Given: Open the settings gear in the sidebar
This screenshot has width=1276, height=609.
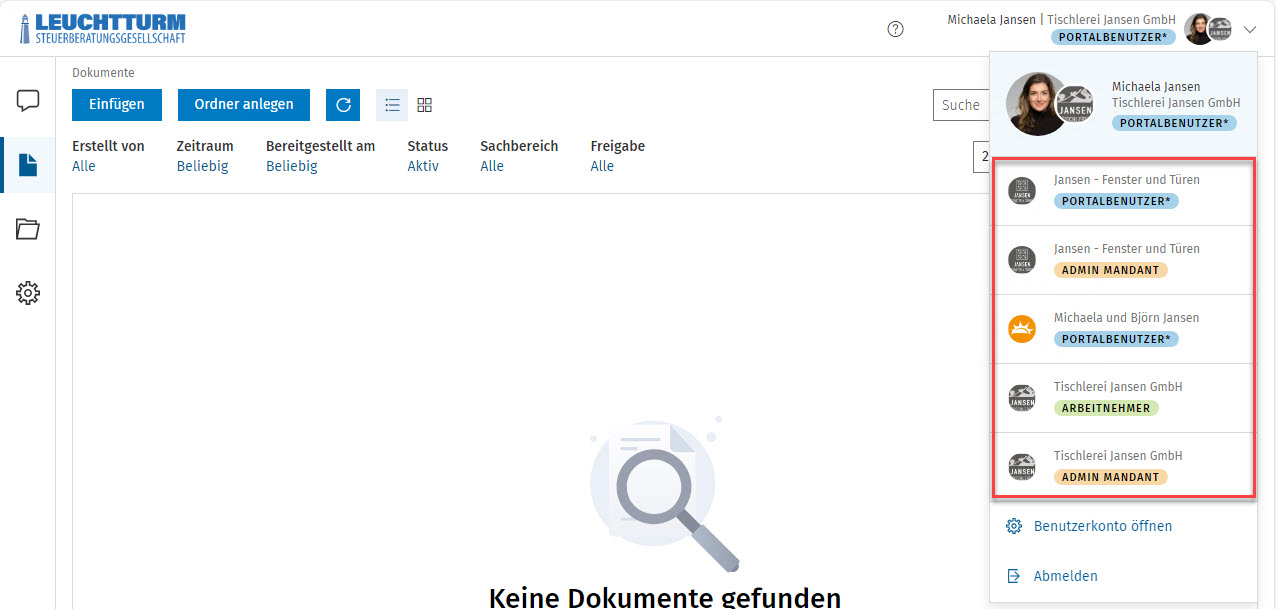Looking at the screenshot, I should [x=27, y=292].
